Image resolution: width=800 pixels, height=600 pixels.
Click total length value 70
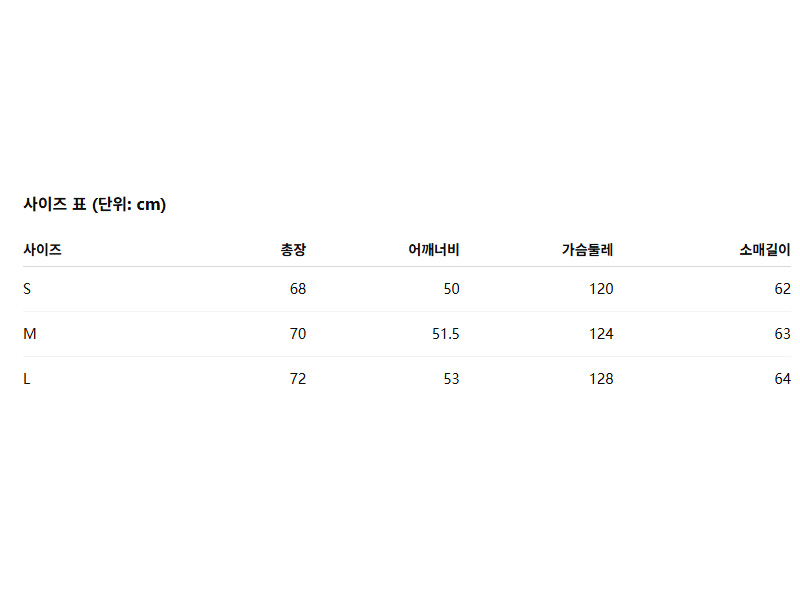297,334
